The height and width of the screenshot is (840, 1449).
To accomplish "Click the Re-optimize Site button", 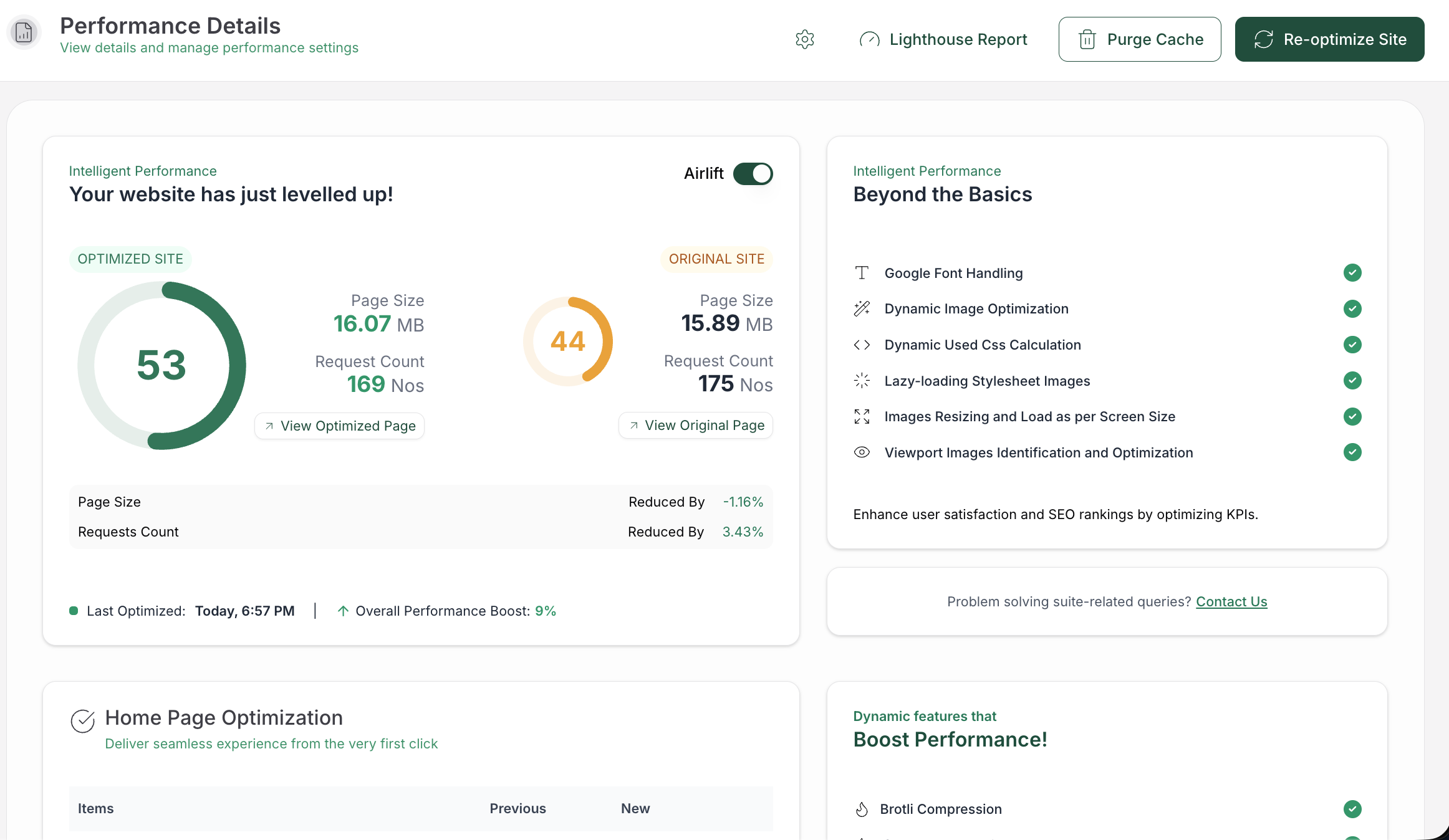I will [x=1329, y=39].
